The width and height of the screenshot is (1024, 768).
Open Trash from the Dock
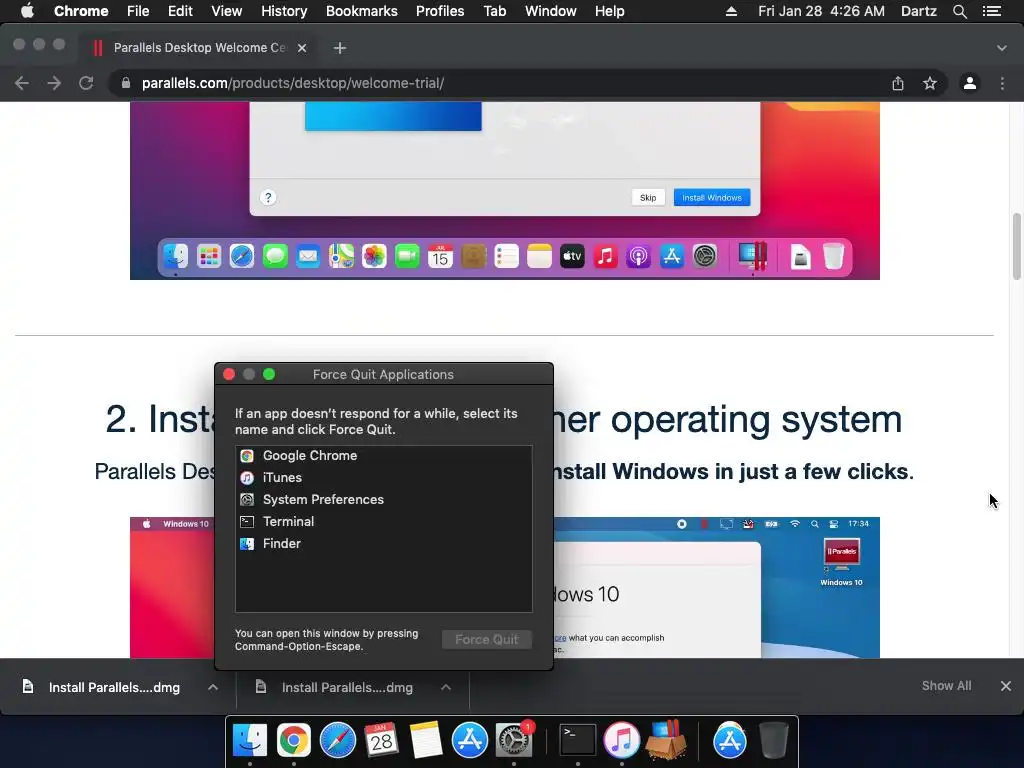774,741
